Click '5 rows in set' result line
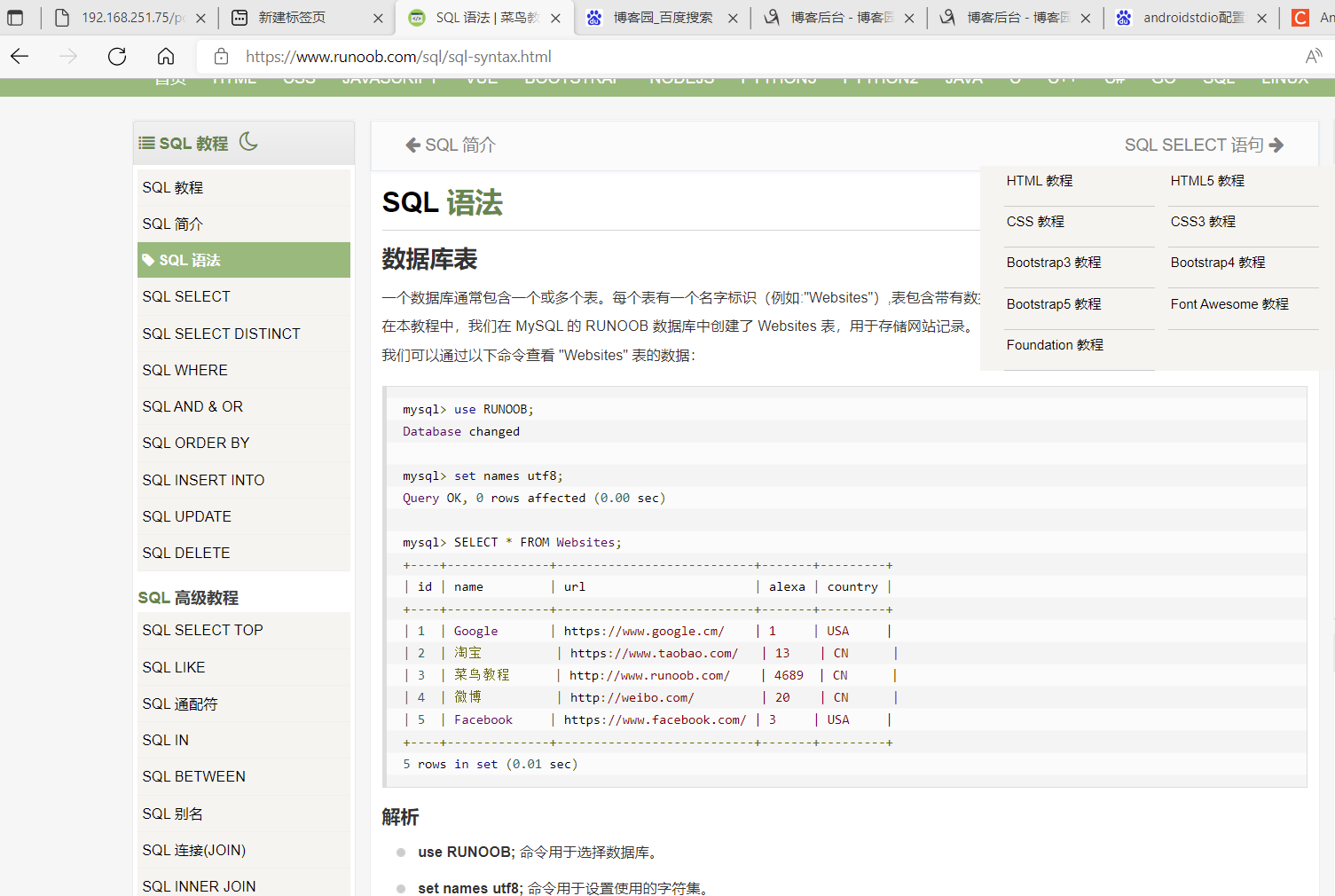 click(491, 764)
